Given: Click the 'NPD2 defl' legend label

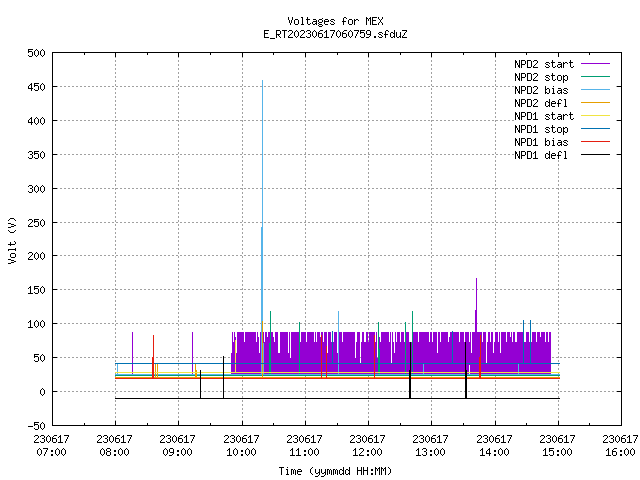Looking at the screenshot, I should tap(541, 103).
